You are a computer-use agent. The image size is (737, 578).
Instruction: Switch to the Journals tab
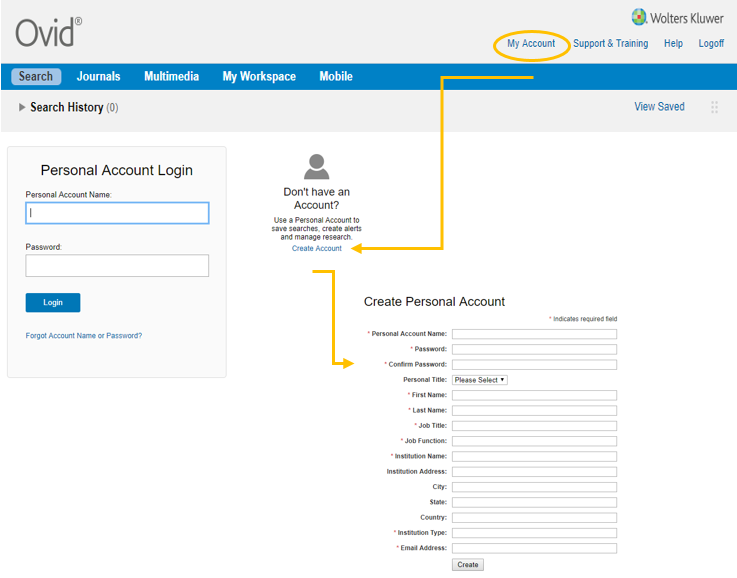pos(98,76)
